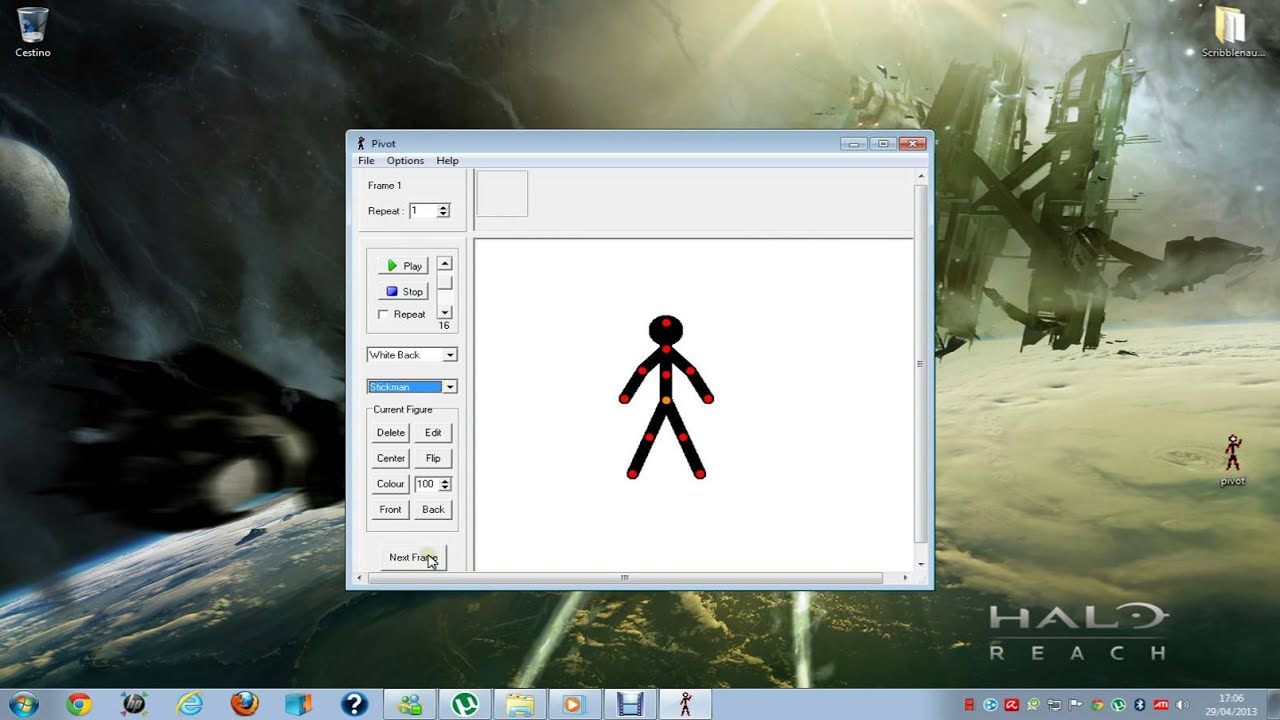Switch to Windows Live Messenger in taskbar
The image size is (1280, 720).
coord(409,704)
